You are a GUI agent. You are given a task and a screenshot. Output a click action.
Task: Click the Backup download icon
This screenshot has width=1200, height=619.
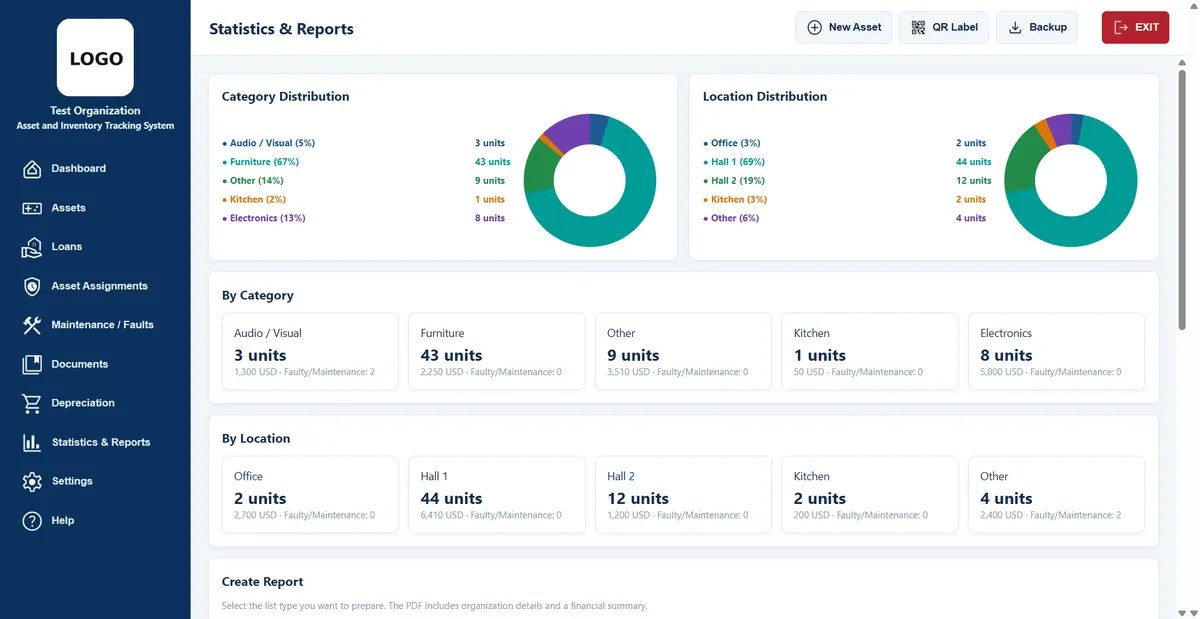[x=1015, y=28]
